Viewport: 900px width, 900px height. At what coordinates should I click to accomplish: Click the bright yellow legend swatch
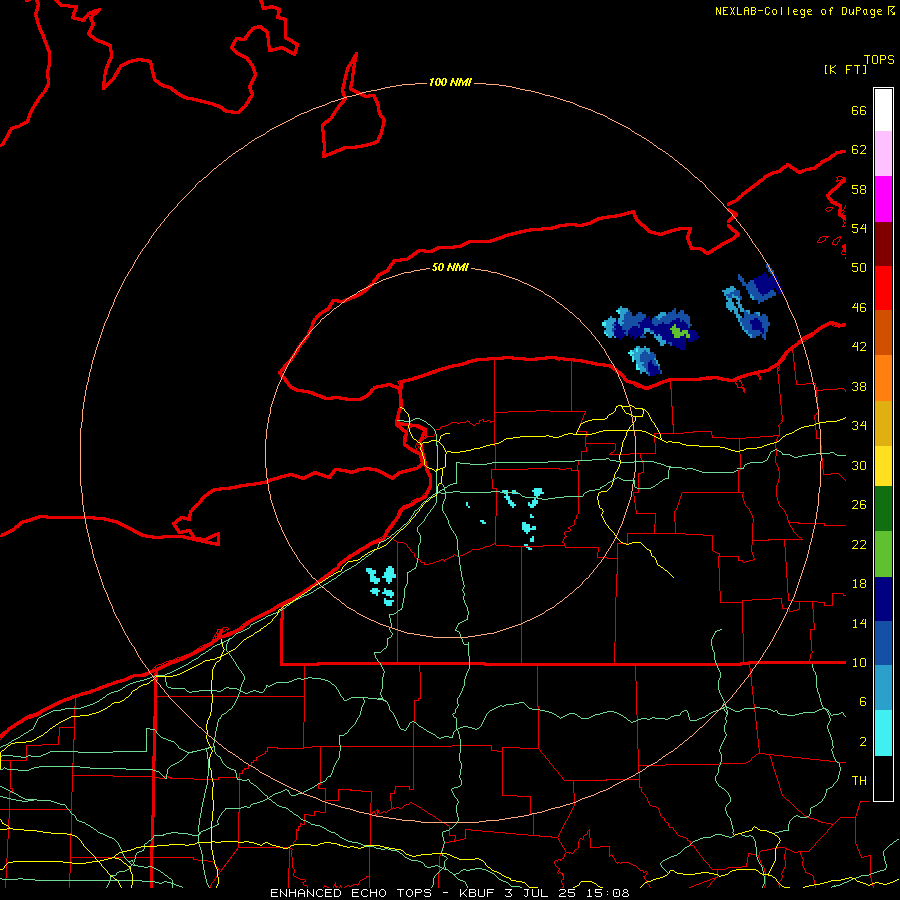click(883, 465)
